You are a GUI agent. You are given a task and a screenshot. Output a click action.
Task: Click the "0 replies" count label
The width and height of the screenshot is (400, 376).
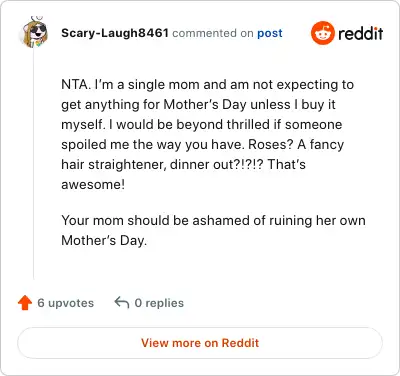tap(159, 303)
